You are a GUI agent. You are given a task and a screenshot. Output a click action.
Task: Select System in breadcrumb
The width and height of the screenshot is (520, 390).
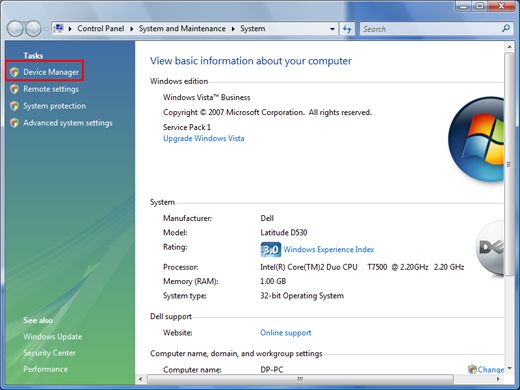[x=253, y=29]
